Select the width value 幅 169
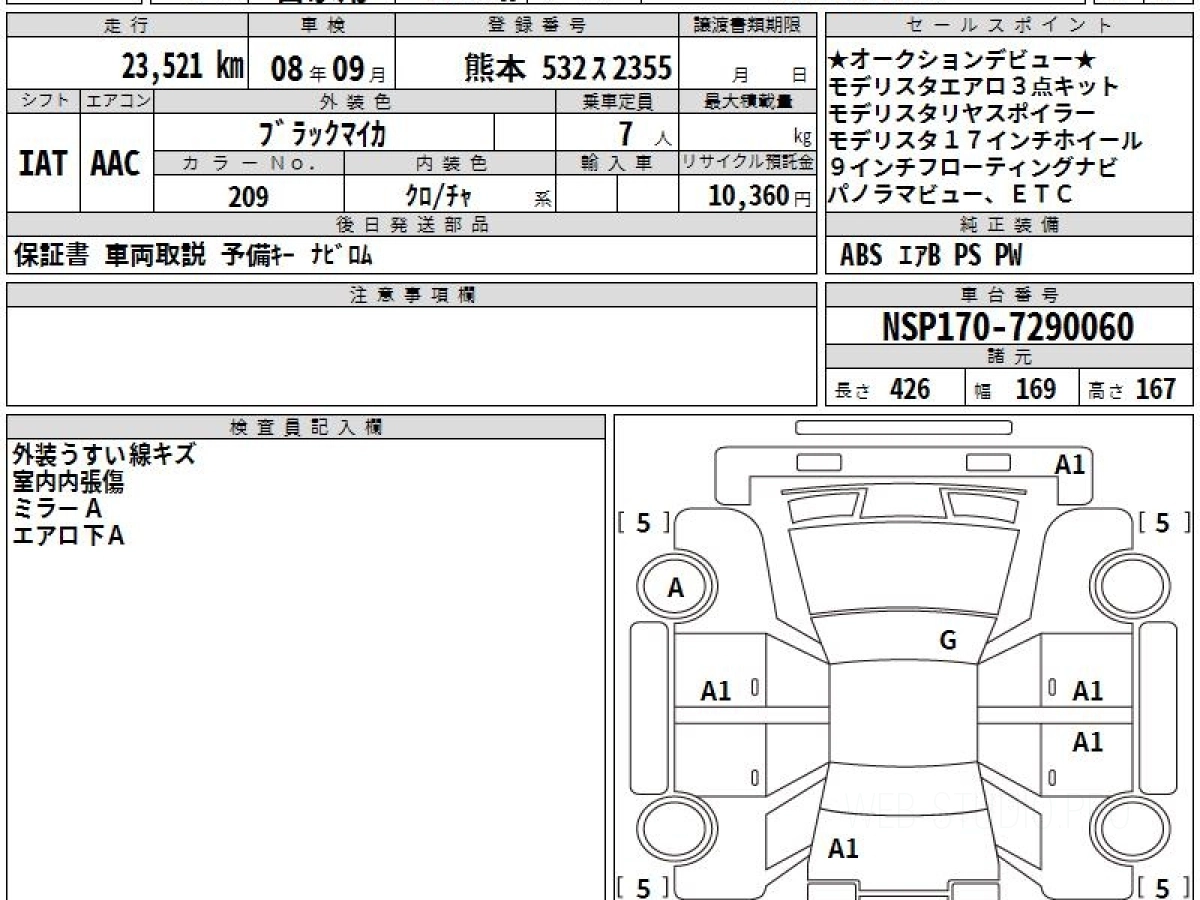Screen dimensions: 1200x900 click(1016, 389)
